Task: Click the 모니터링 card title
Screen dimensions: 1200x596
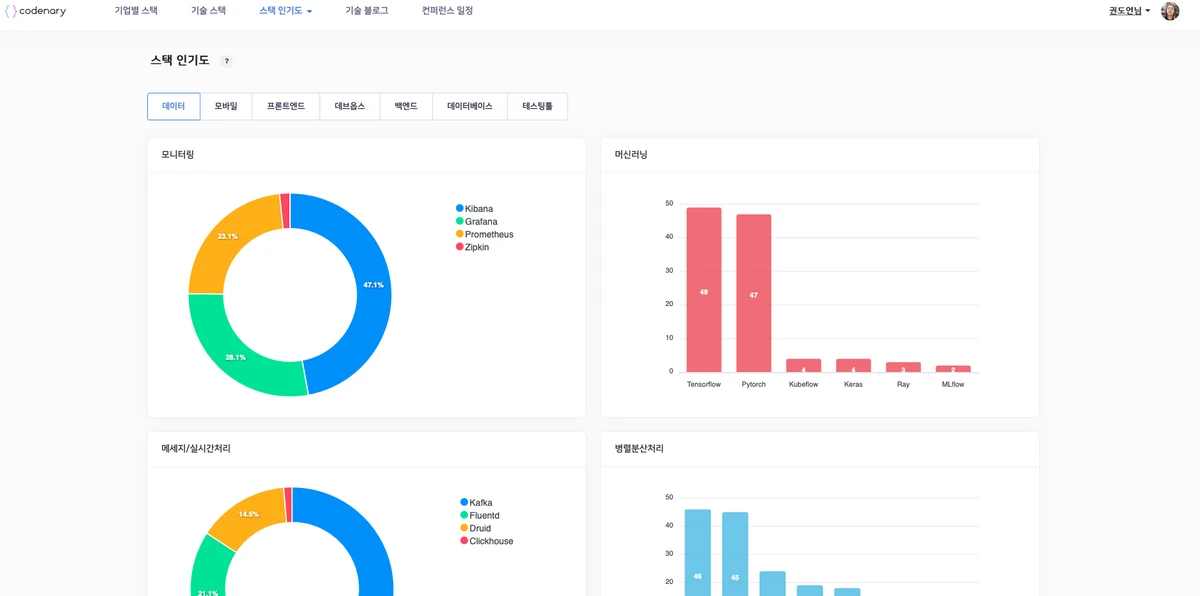Action: (178, 155)
